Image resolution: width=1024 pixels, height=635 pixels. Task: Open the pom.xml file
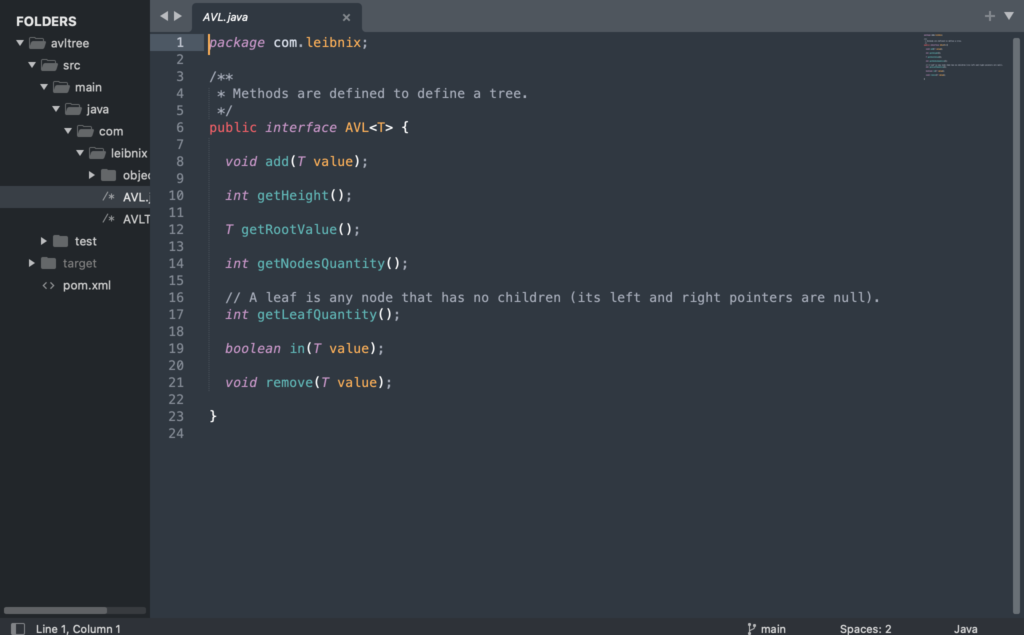coord(86,285)
